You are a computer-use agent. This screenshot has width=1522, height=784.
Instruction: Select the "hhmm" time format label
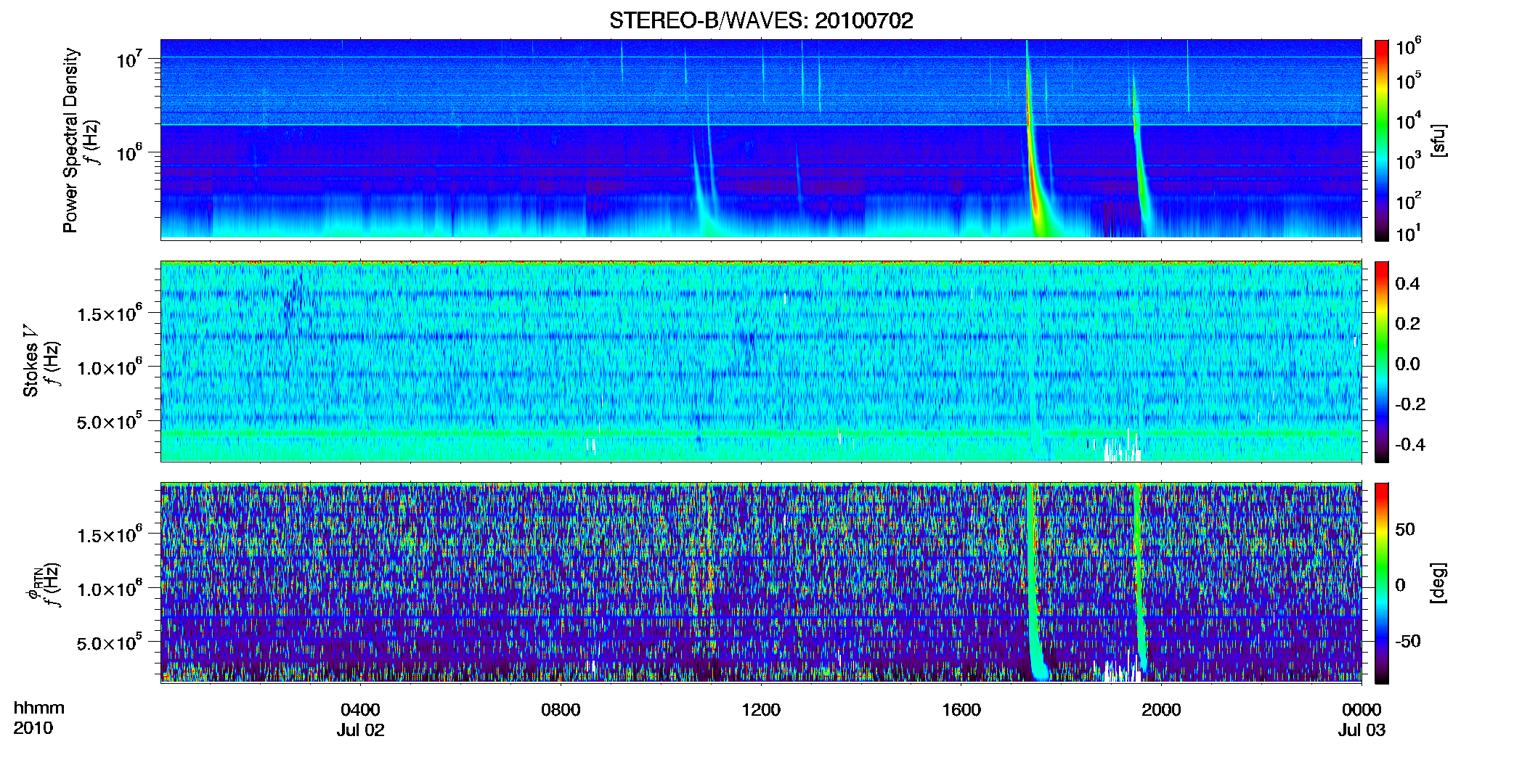pos(39,708)
